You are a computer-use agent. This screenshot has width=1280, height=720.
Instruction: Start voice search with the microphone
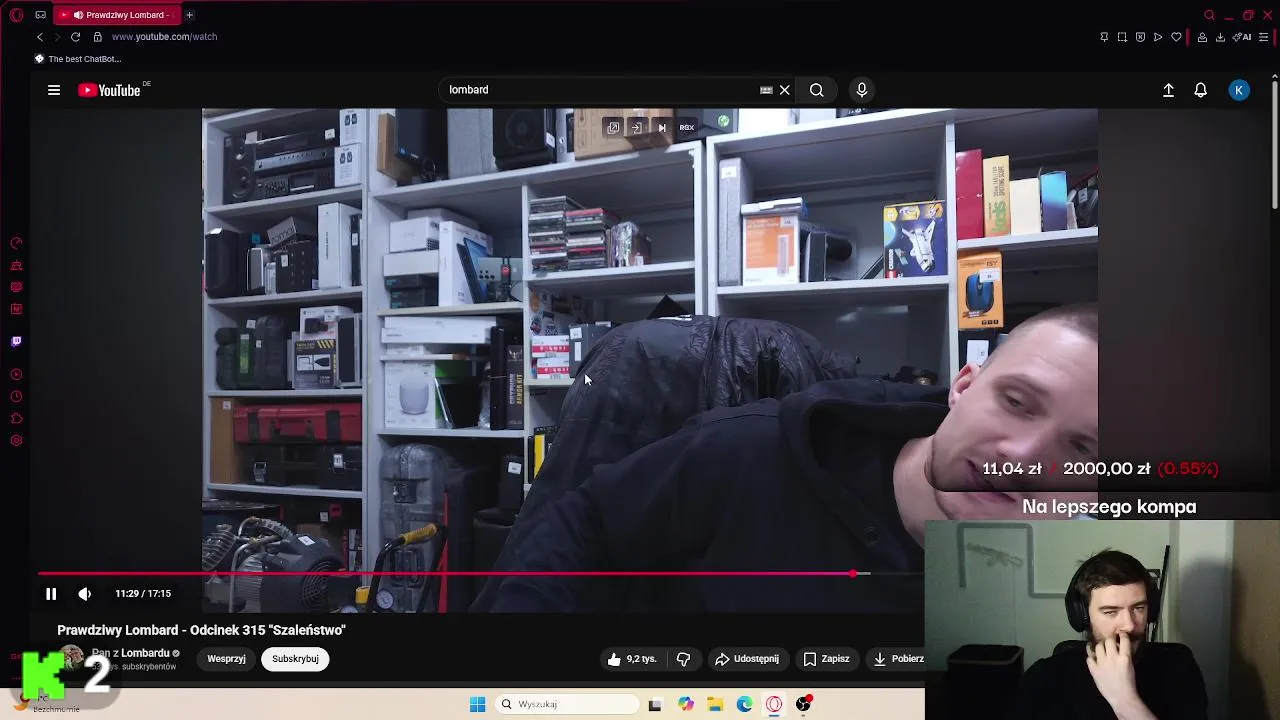point(862,90)
